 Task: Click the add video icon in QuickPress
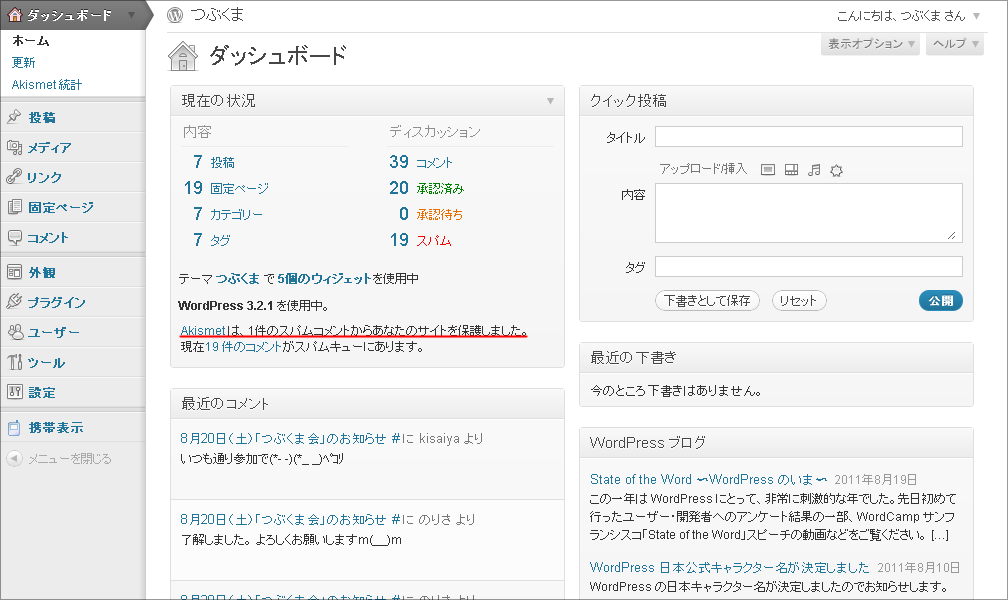tap(791, 170)
